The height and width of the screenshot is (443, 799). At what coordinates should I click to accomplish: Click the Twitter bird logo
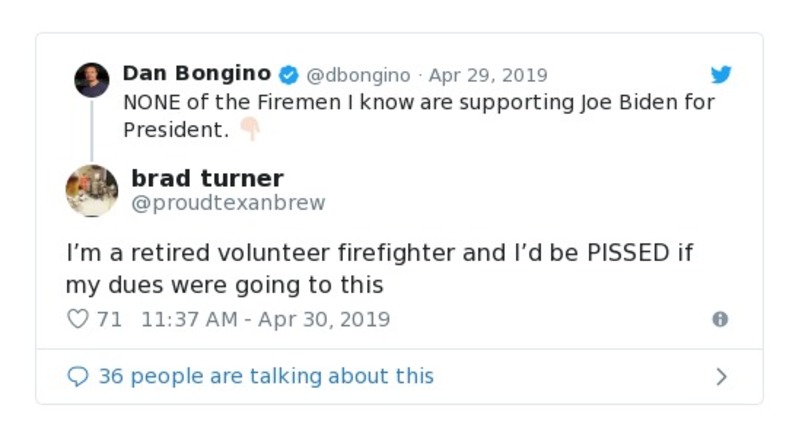[721, 75]
